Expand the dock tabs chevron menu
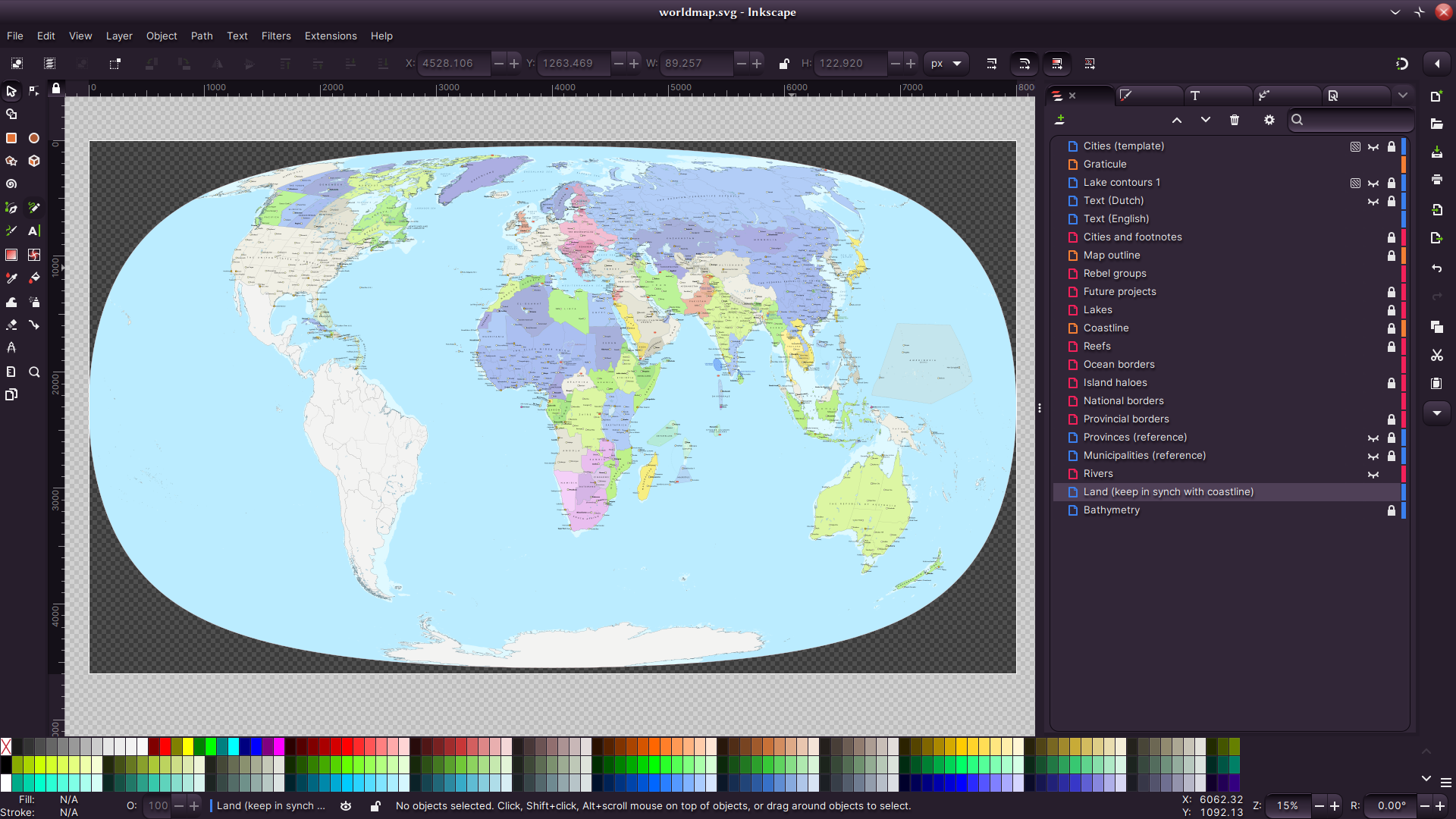 pos(1403,96)
